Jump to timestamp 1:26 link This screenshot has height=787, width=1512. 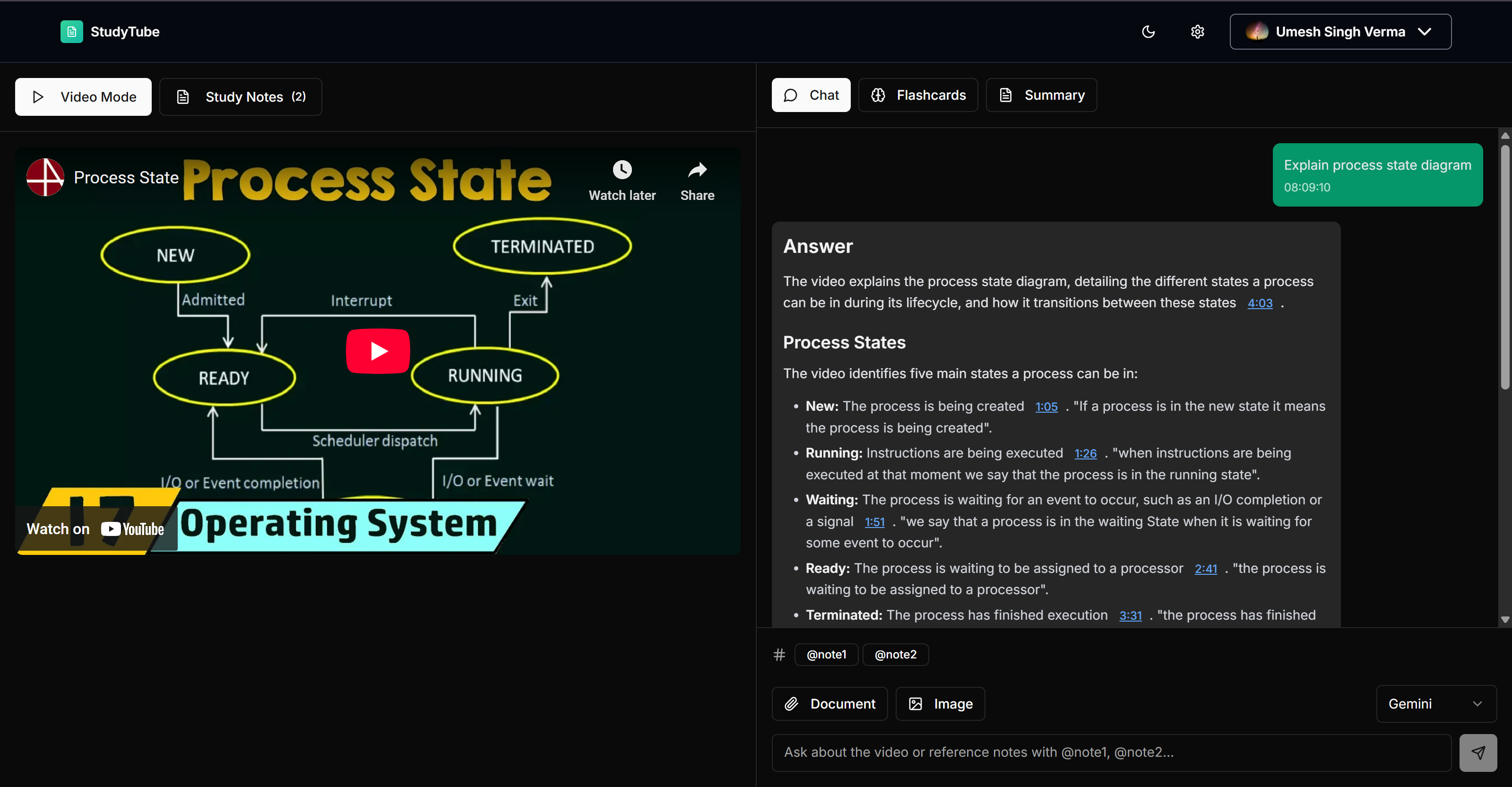pyautogui.click(x=1085, y=454)
